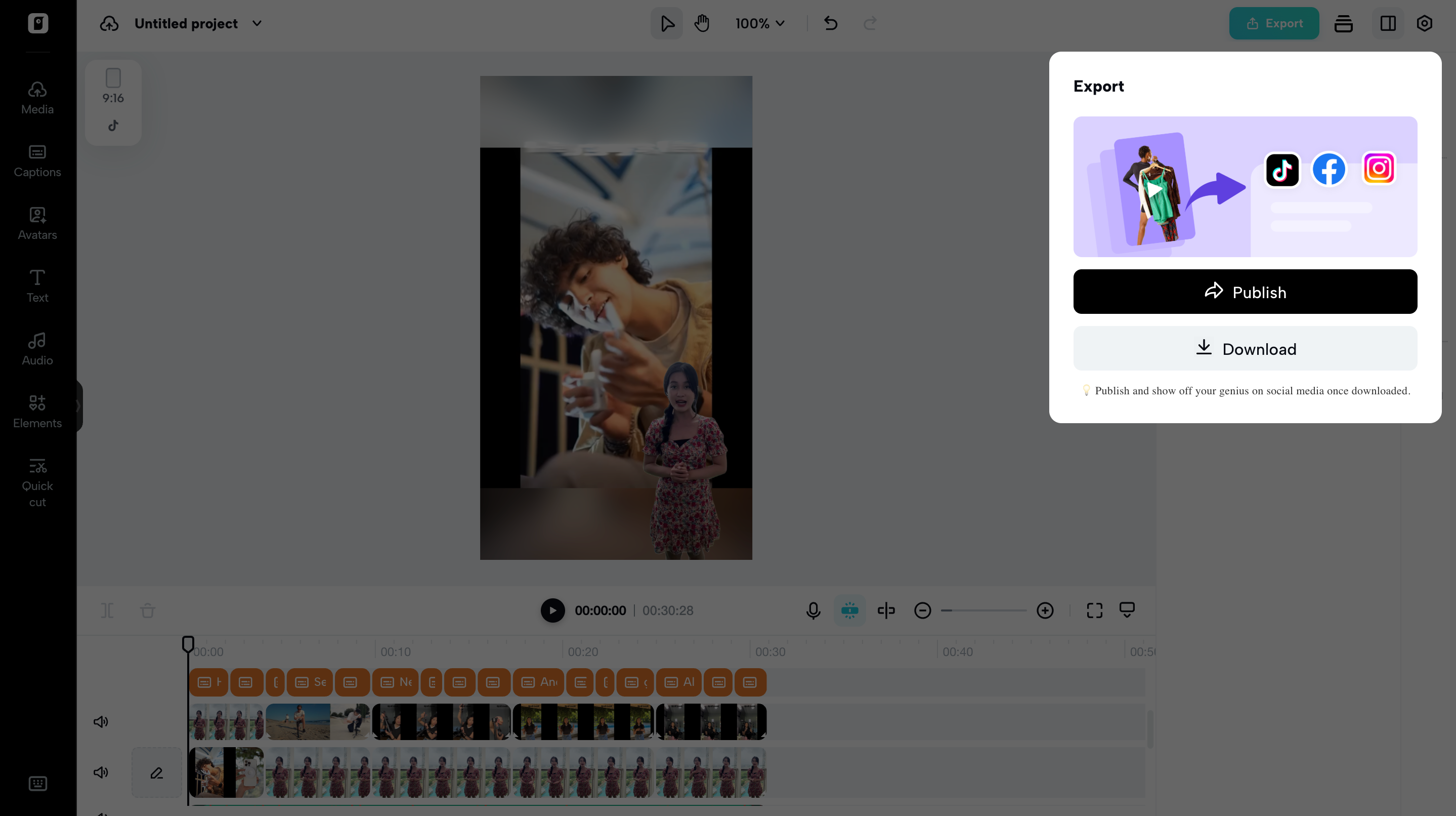Open the Elements panel
The width and height of the screenshot is (1456, 816).
(x=37, y=411)
